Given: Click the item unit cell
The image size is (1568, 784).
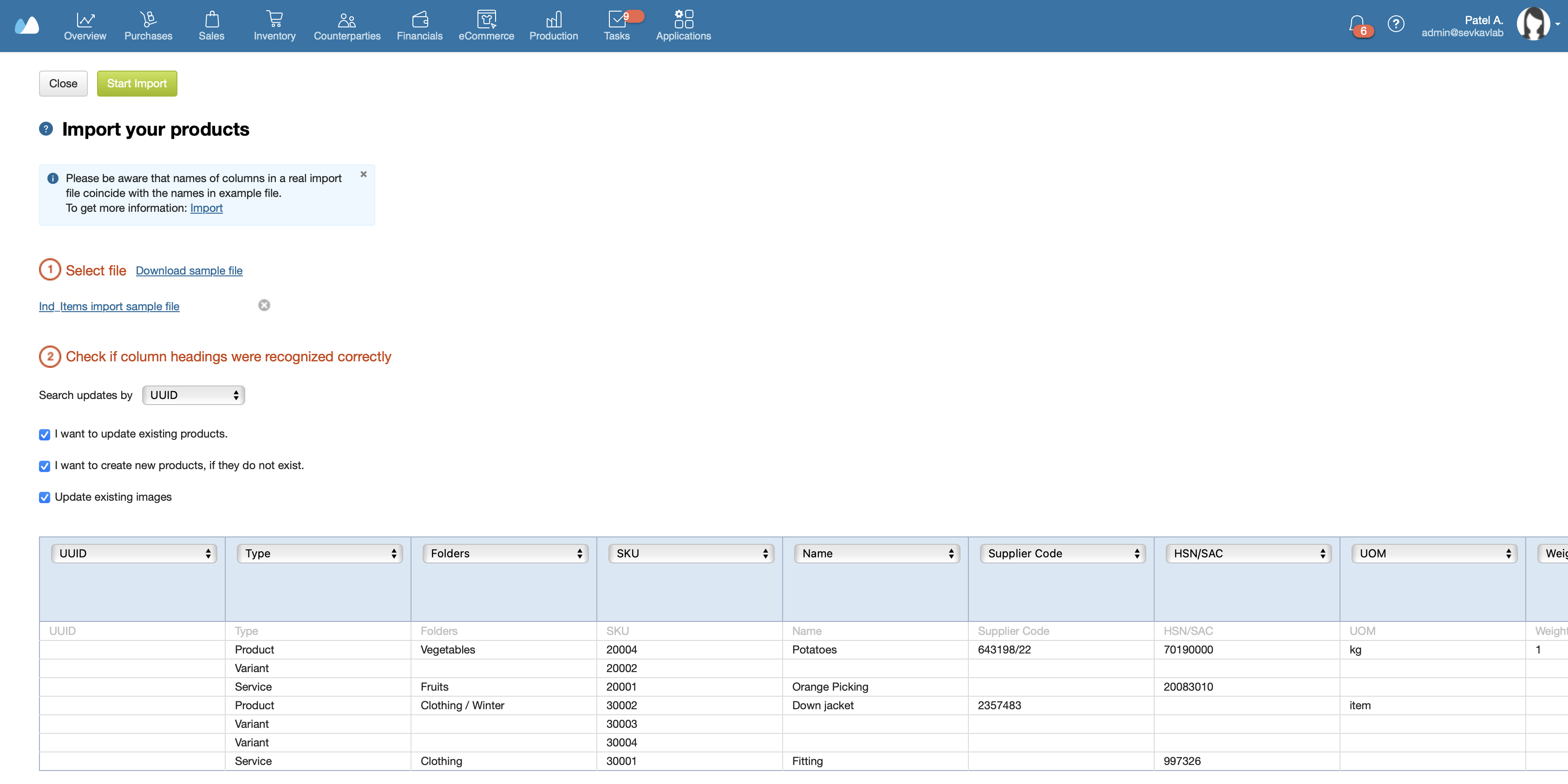Looking at the screenshot, I should click(x=1432, y=706).
